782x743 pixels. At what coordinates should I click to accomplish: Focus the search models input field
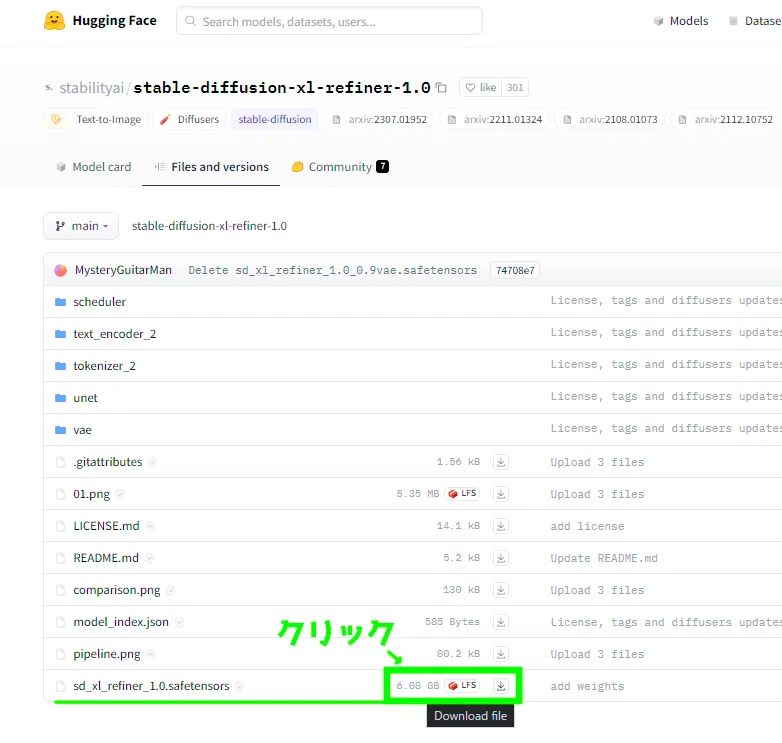coord(329,21)
